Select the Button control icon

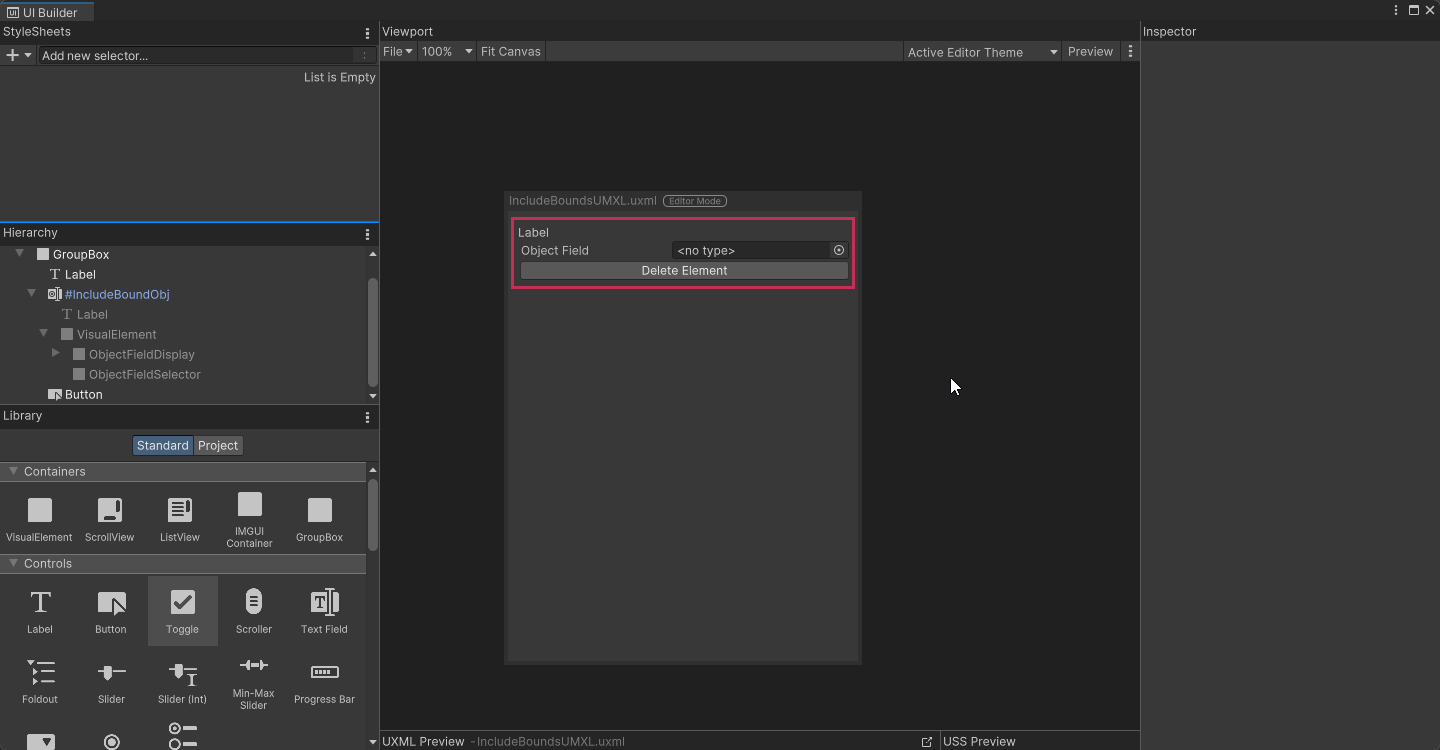111,610
